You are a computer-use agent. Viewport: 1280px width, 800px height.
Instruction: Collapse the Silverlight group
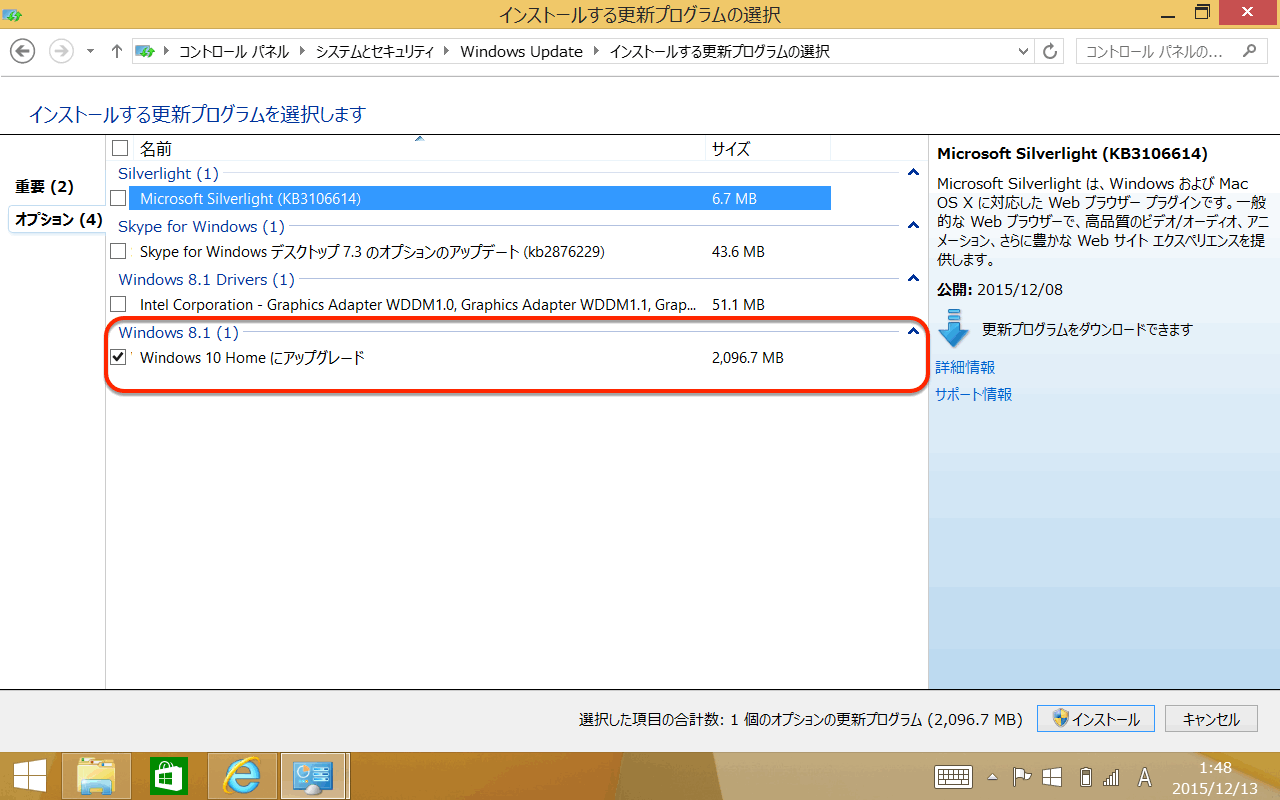[x=912, y=173]
